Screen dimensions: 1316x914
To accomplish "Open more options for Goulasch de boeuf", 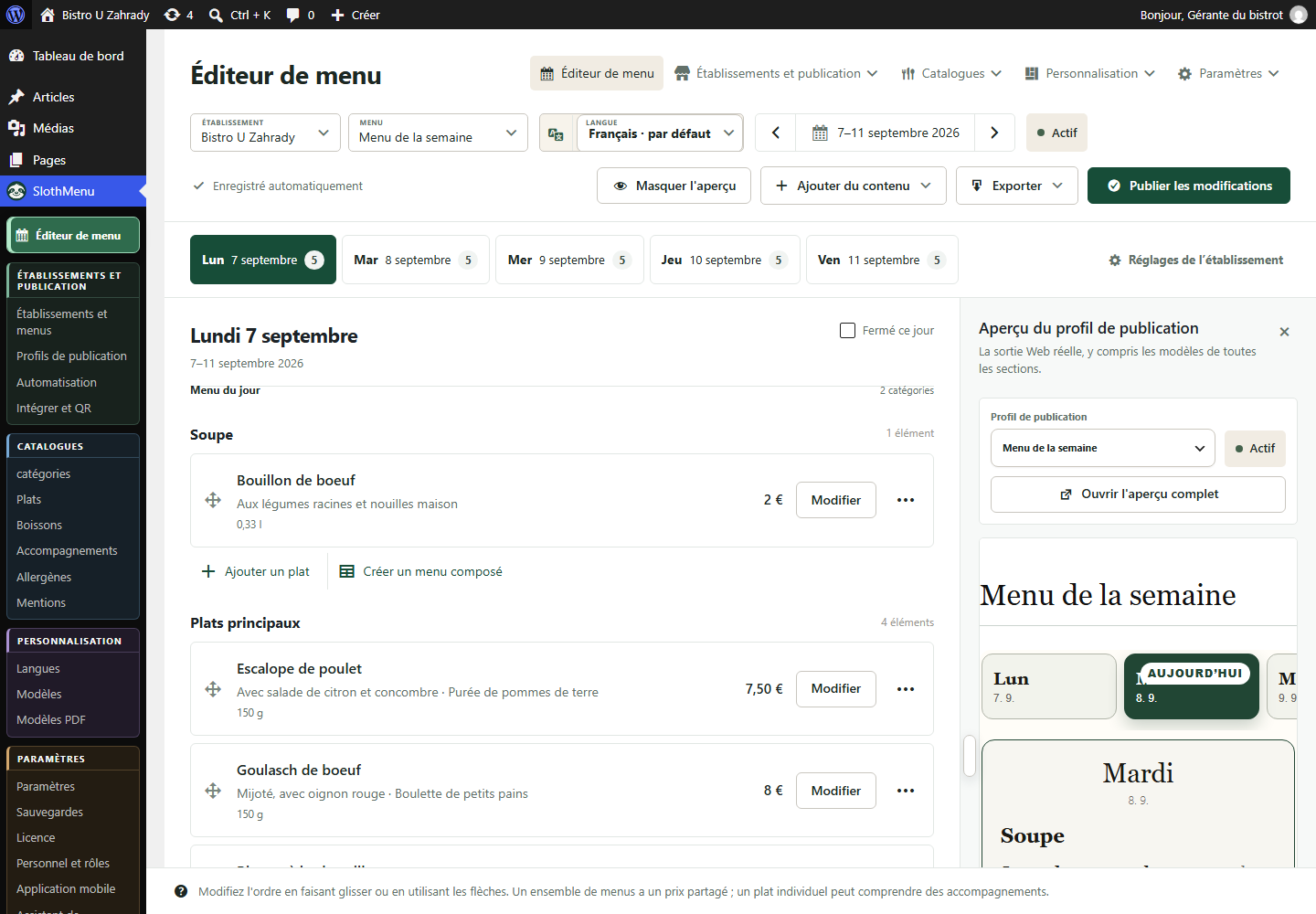I will (906, 791).
